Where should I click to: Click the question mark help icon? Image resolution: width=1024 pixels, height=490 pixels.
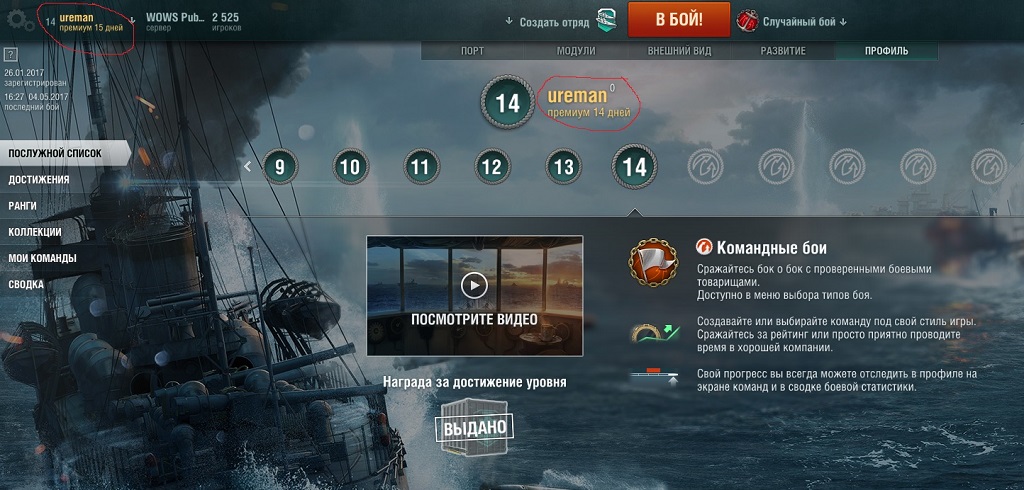point(10,54)
